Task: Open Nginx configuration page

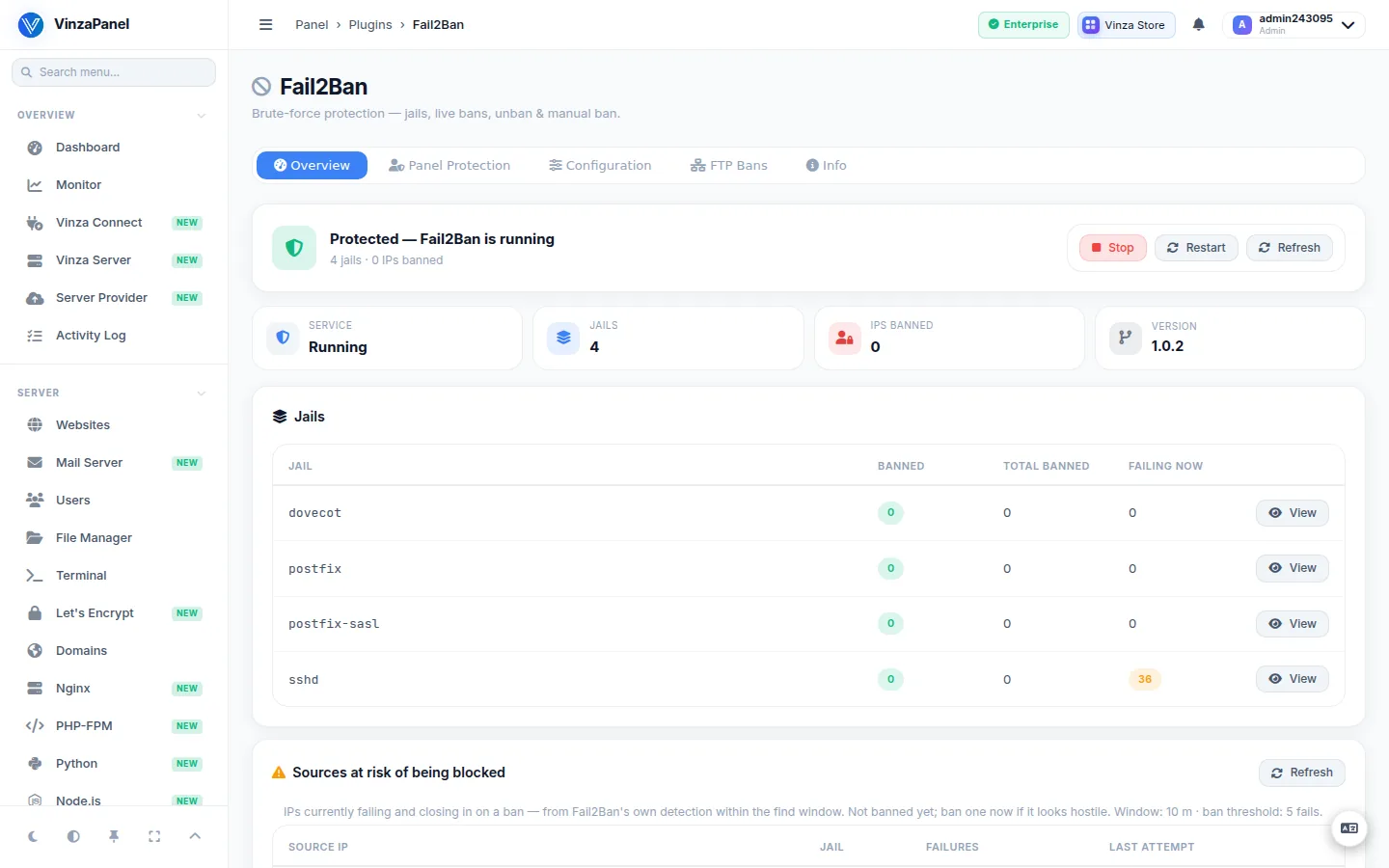Action: (114, 689)
